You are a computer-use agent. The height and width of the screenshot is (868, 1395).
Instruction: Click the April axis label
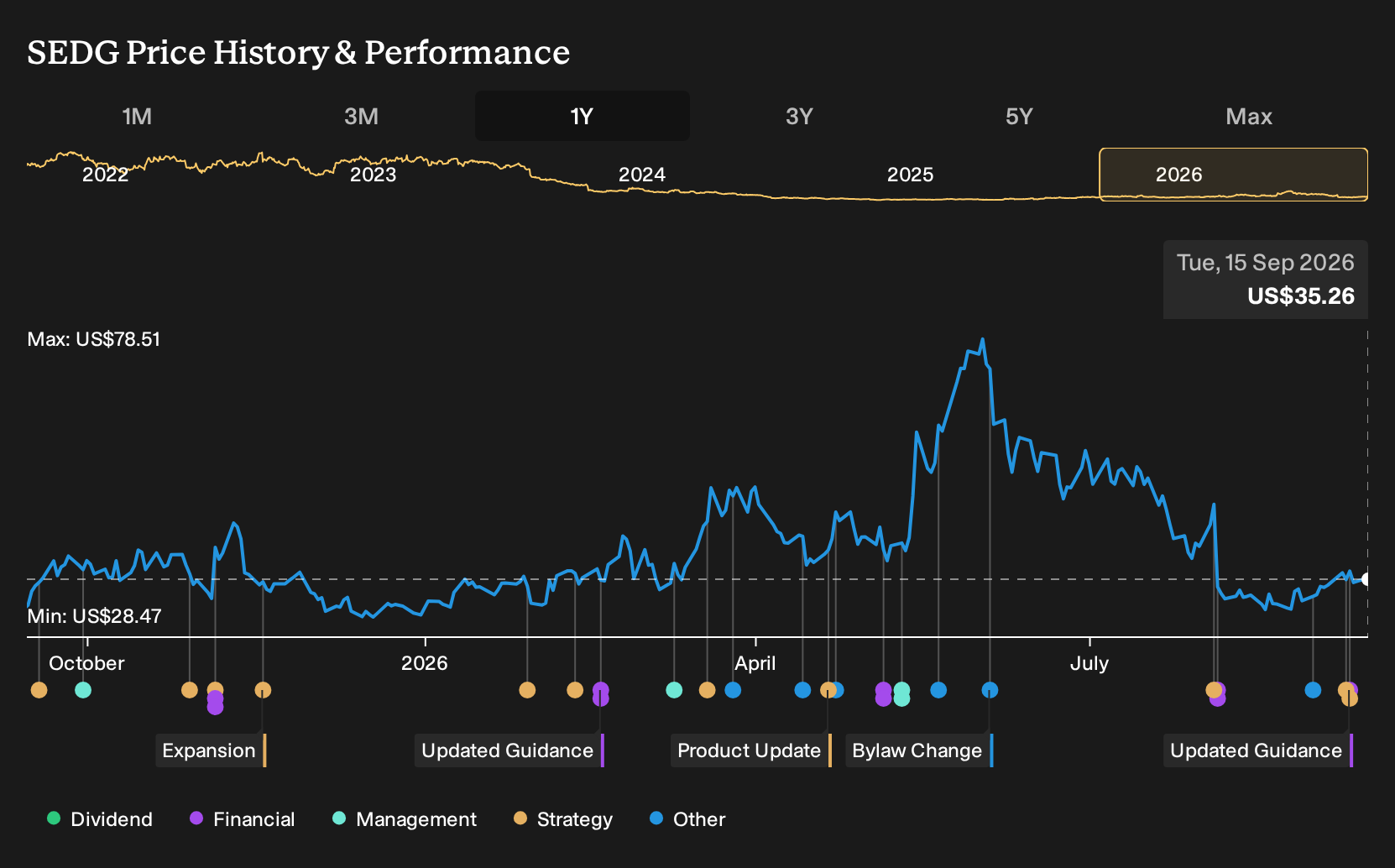pos(755,663)
